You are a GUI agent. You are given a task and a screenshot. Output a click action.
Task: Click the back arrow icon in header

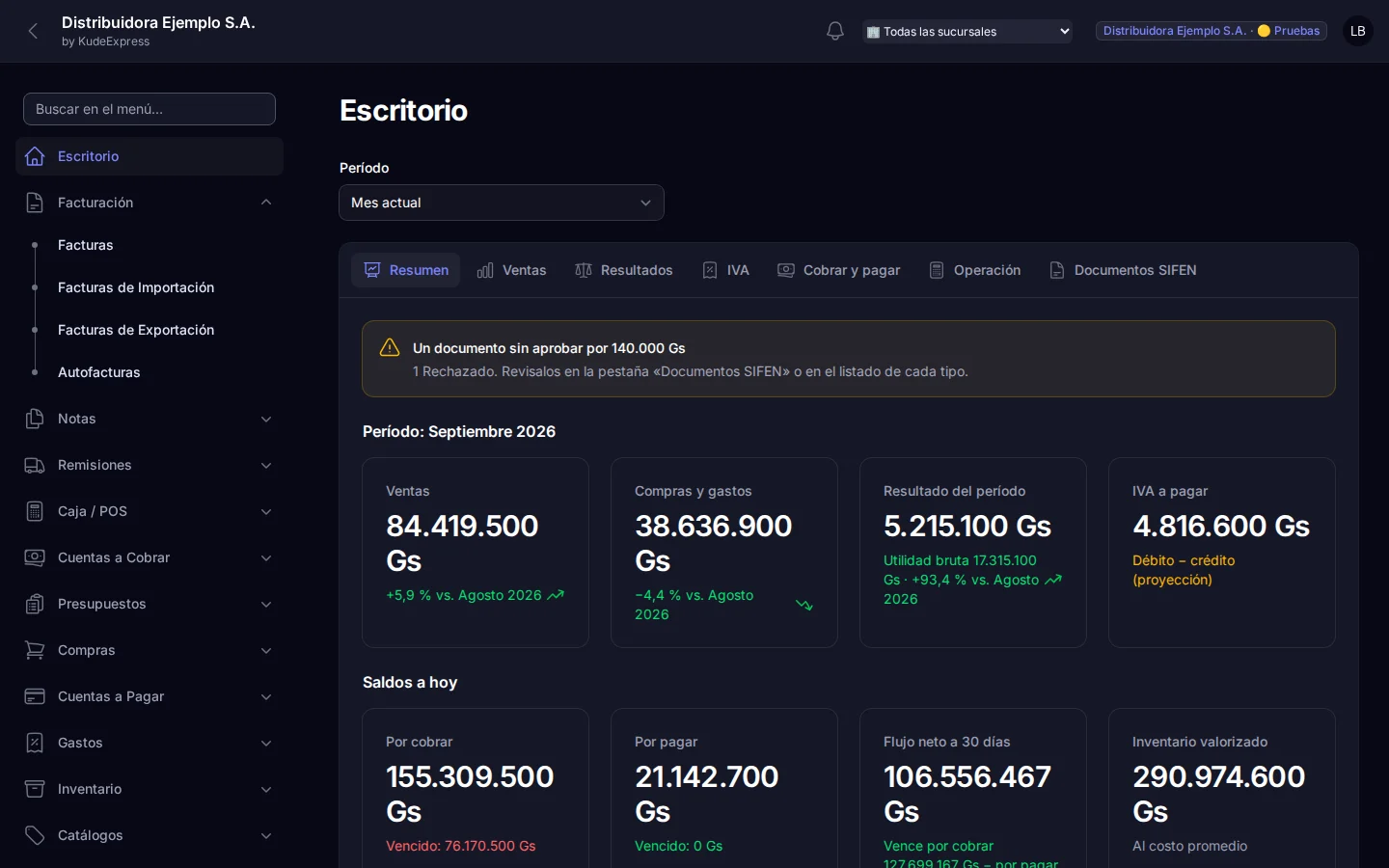34,31
